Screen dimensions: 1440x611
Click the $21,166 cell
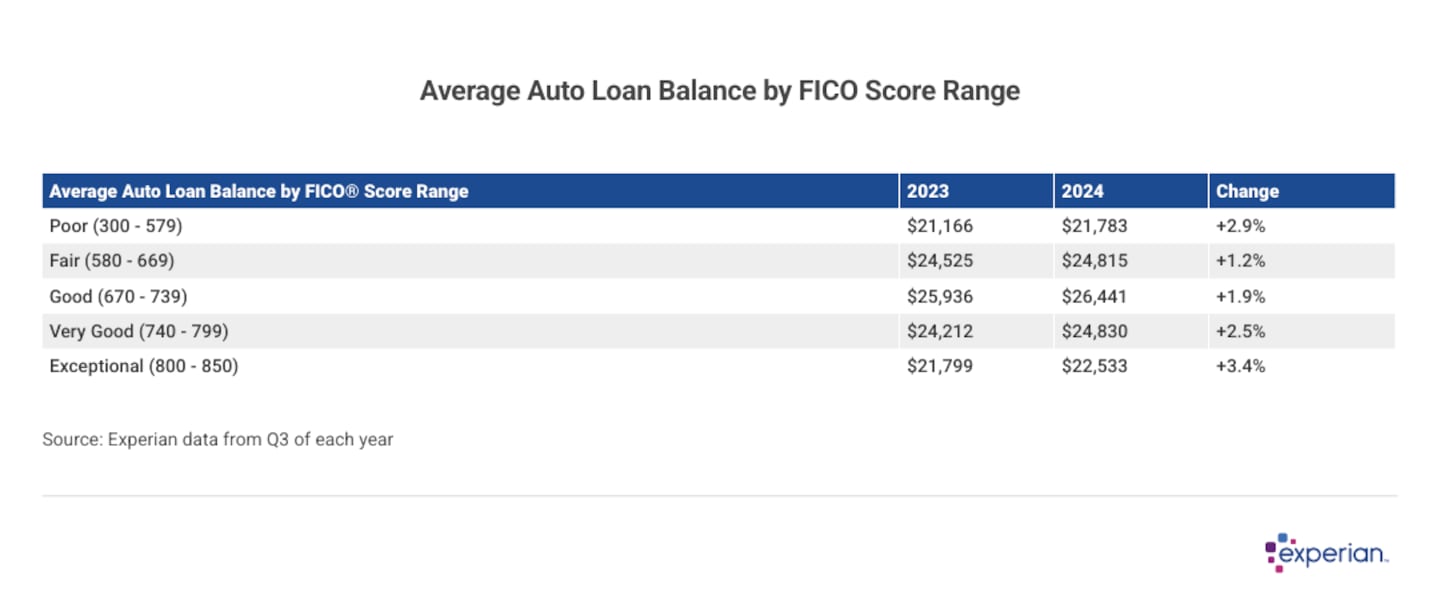click(x=940, y=226)
